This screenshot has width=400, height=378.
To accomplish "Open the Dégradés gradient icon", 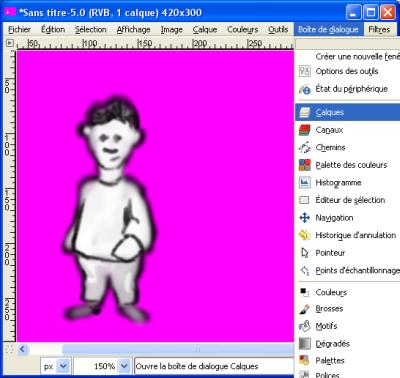I will 304,344.
